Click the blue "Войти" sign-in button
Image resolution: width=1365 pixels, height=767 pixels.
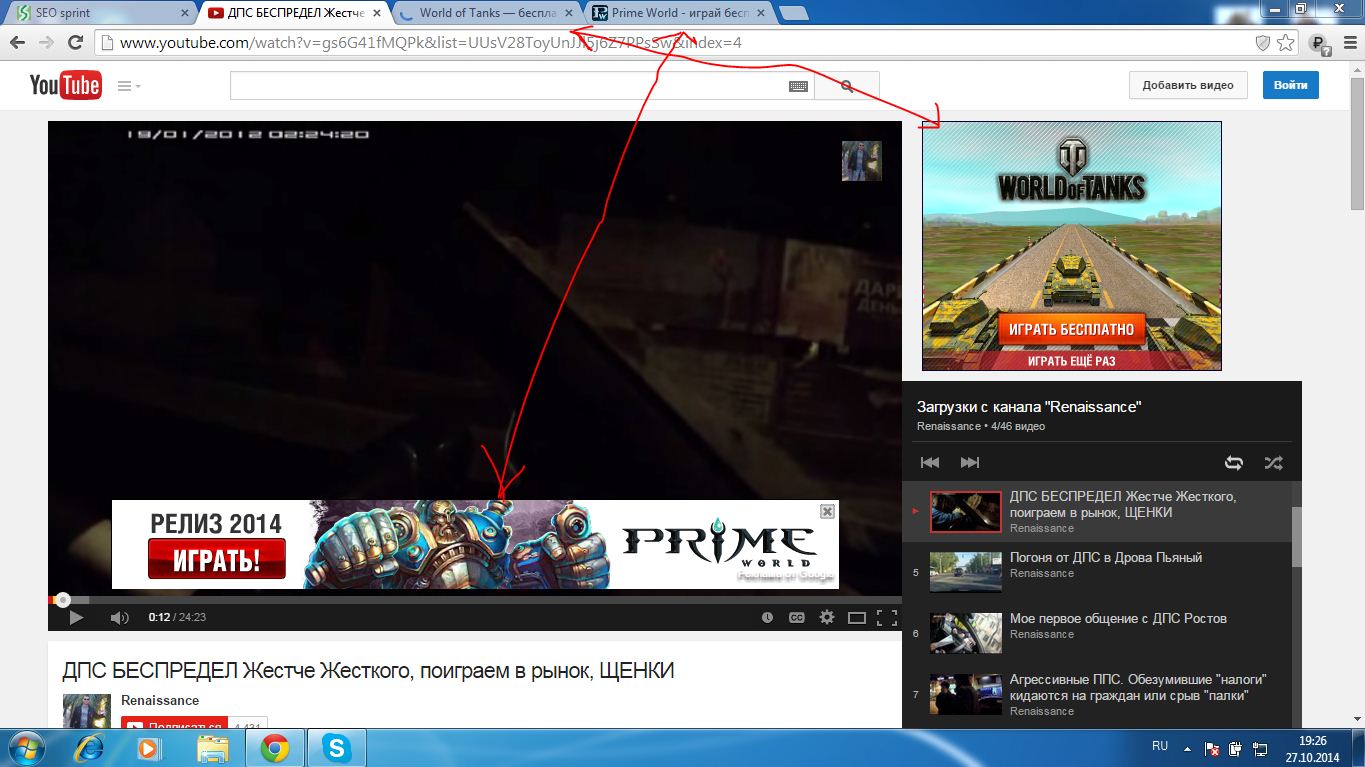[x=1291, y=85]
